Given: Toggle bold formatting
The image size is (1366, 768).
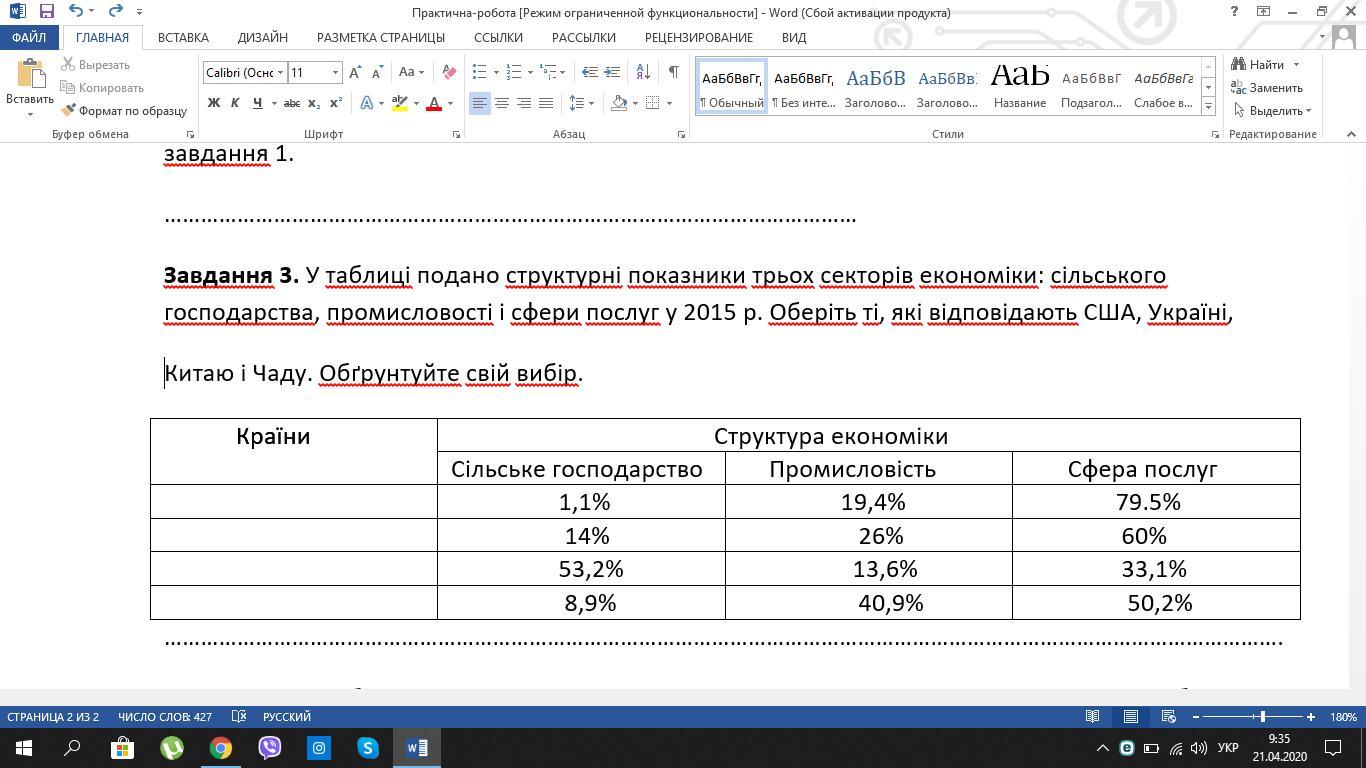Looking at the screenshot, I should 213,103.
